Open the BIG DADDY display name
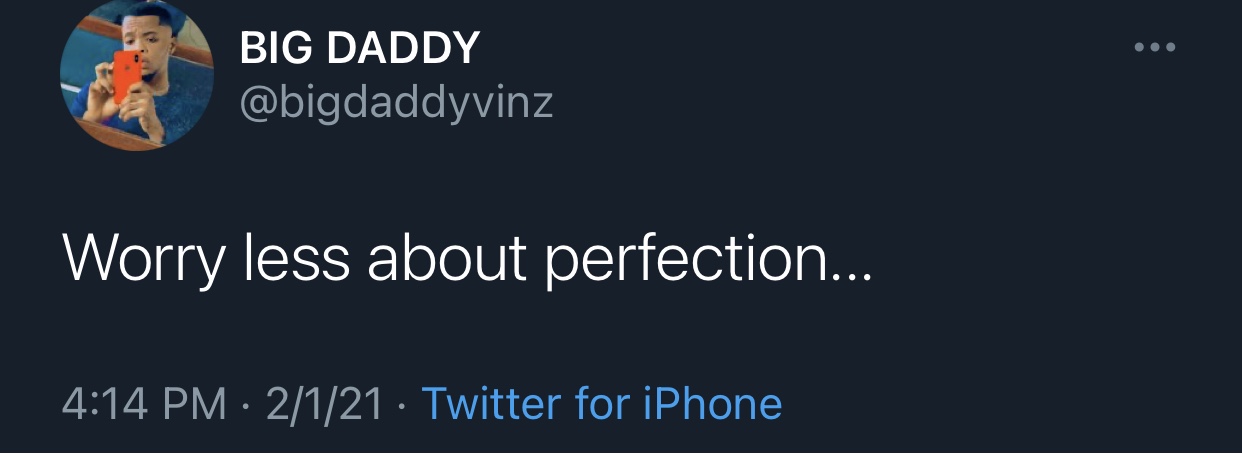The width and height of the screenshot is (1242, 453). pyautogui.click(x=360, y=49)
